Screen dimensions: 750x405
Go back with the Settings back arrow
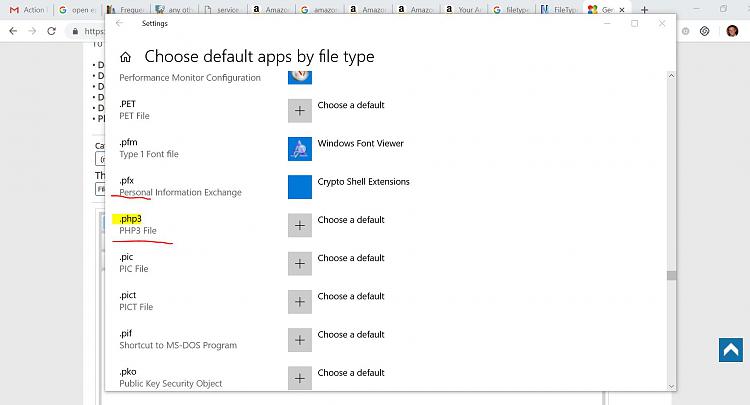pyautogui.click(x=120, y=23)
